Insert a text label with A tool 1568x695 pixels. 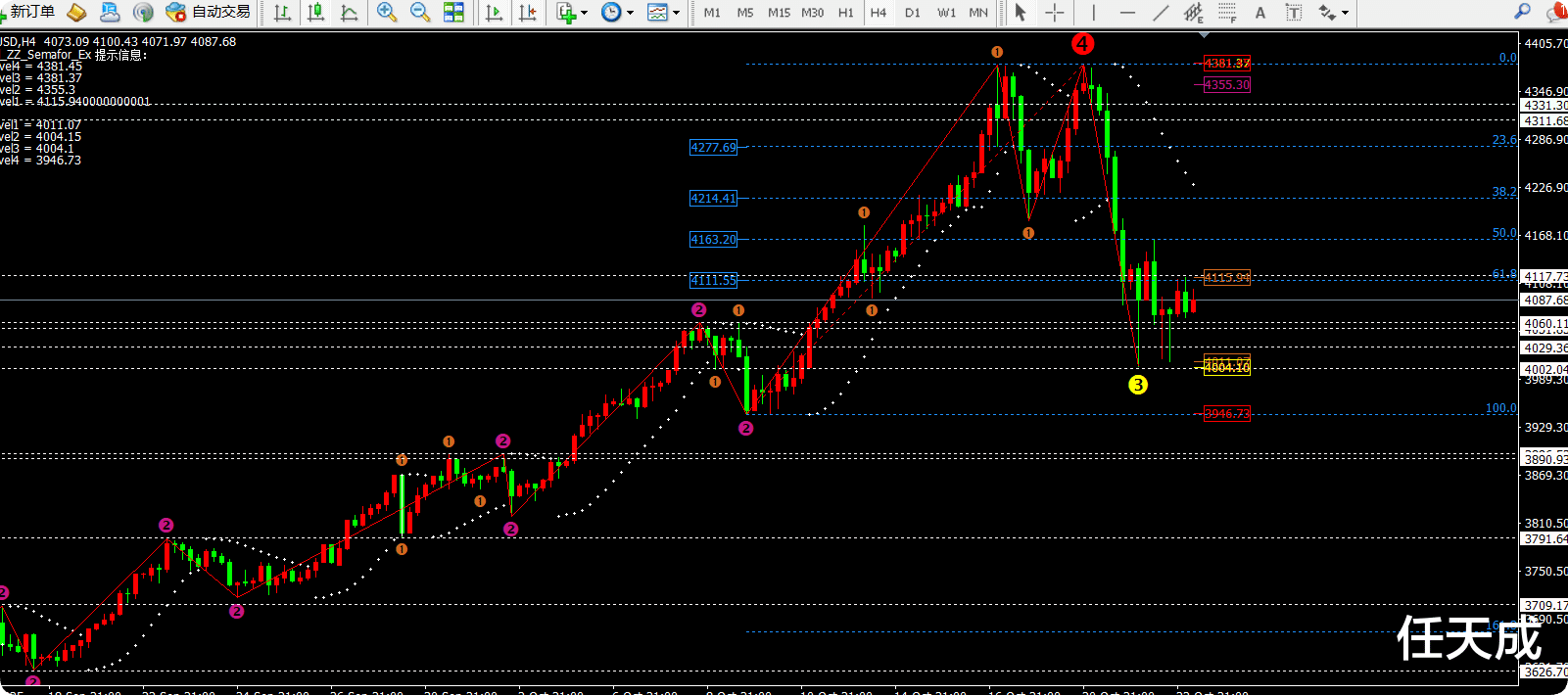coord(1260,13)
